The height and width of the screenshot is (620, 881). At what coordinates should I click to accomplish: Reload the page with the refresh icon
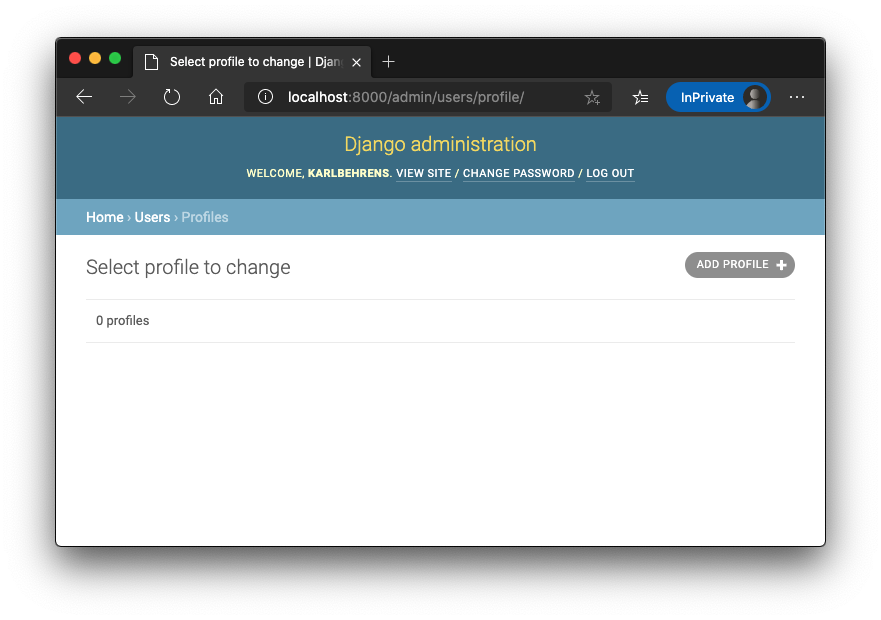tap(171, 97)
